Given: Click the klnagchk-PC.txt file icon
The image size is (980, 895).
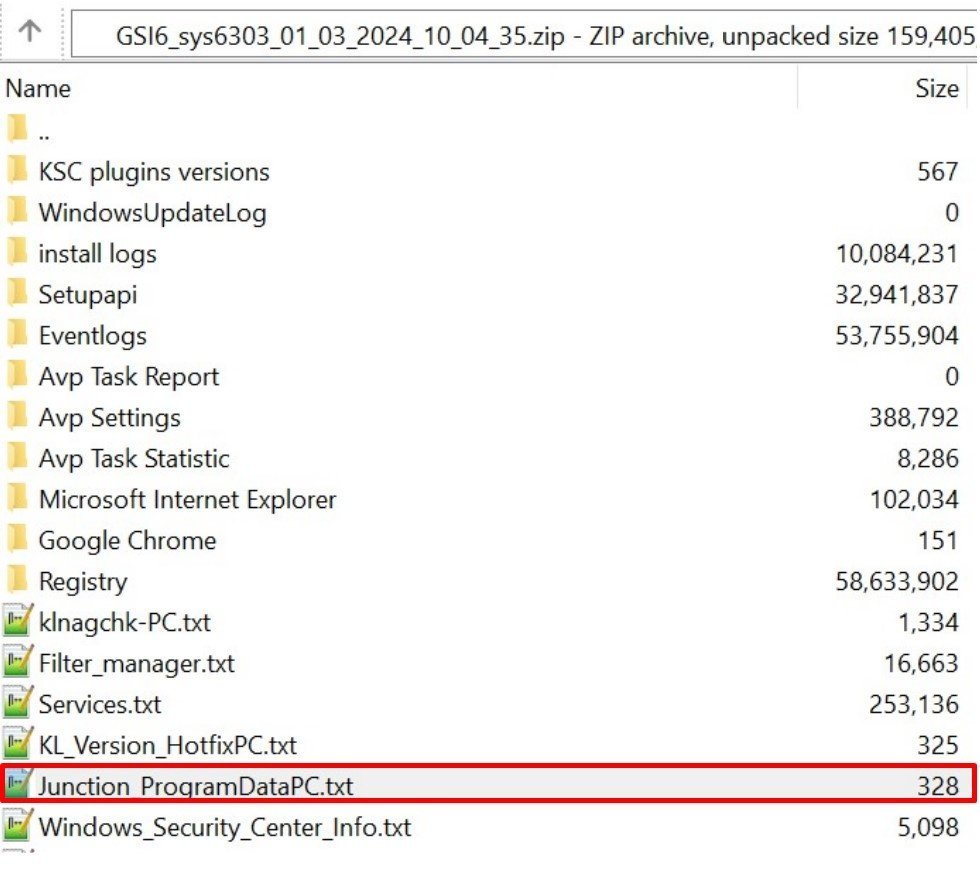Looking at the screenshot, I should pos(17,621).
